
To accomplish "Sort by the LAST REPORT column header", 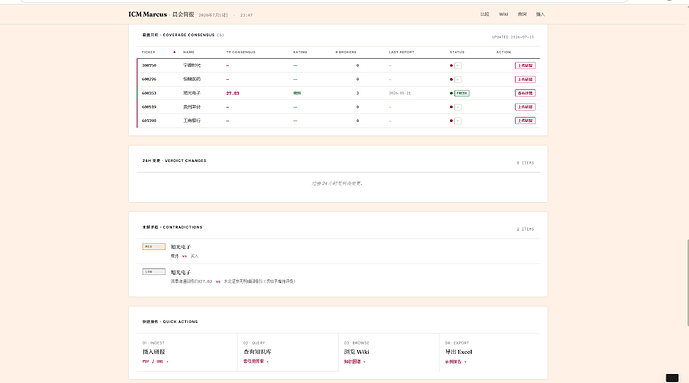I will (401, 52).
